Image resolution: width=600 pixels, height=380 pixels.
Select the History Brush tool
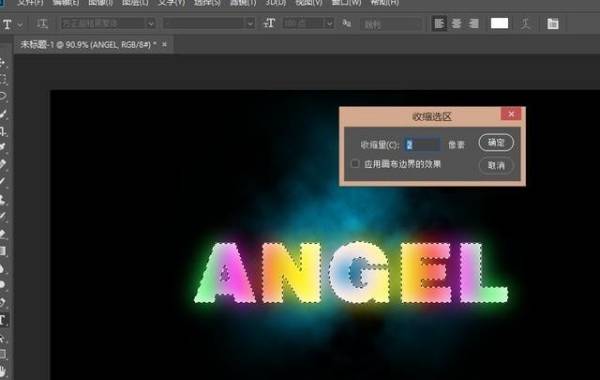click(3, 217)
